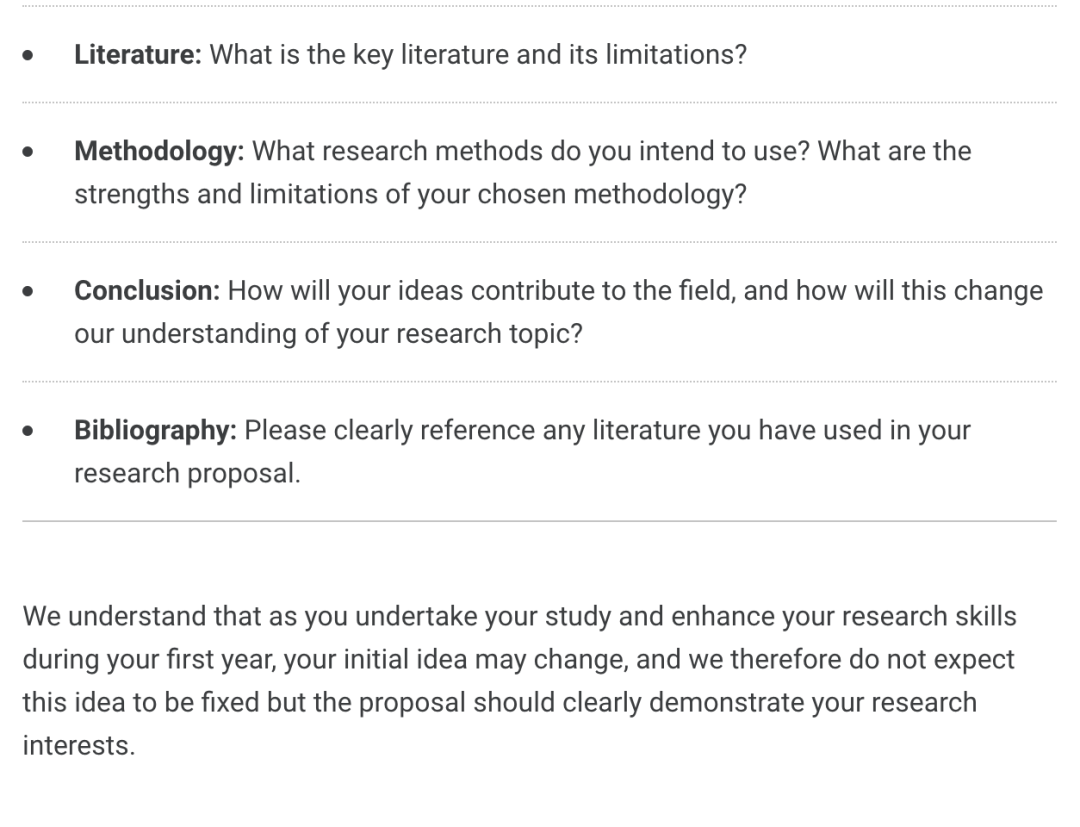Click the line "our understanding of your research topic?"
The height and width of the screenshot is (827, 1080).
coord(328,333)
